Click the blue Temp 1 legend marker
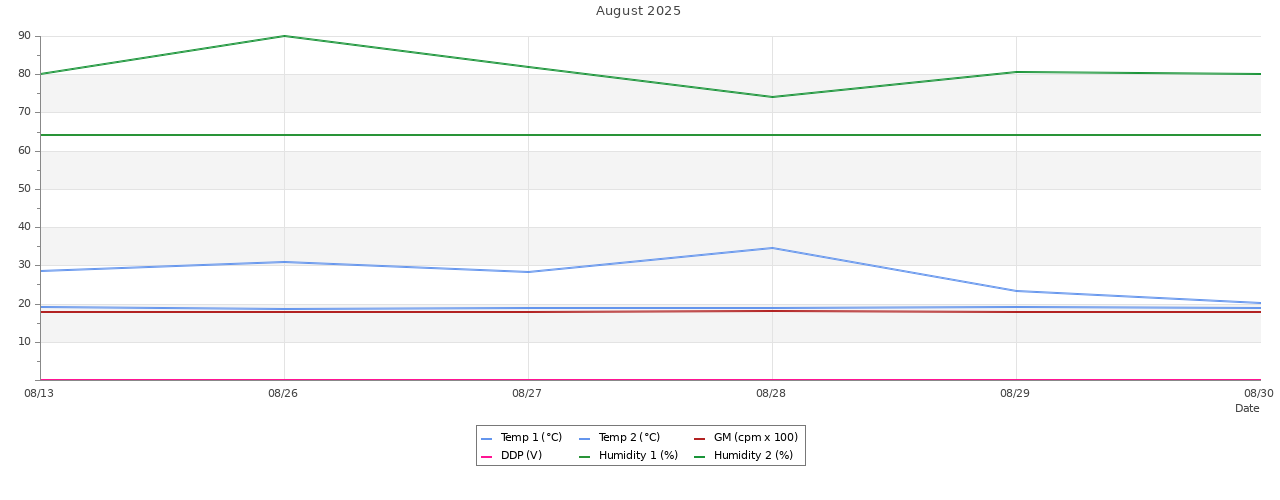The height and width of the screenshot is (500, 1280). [x=487, y=439]
